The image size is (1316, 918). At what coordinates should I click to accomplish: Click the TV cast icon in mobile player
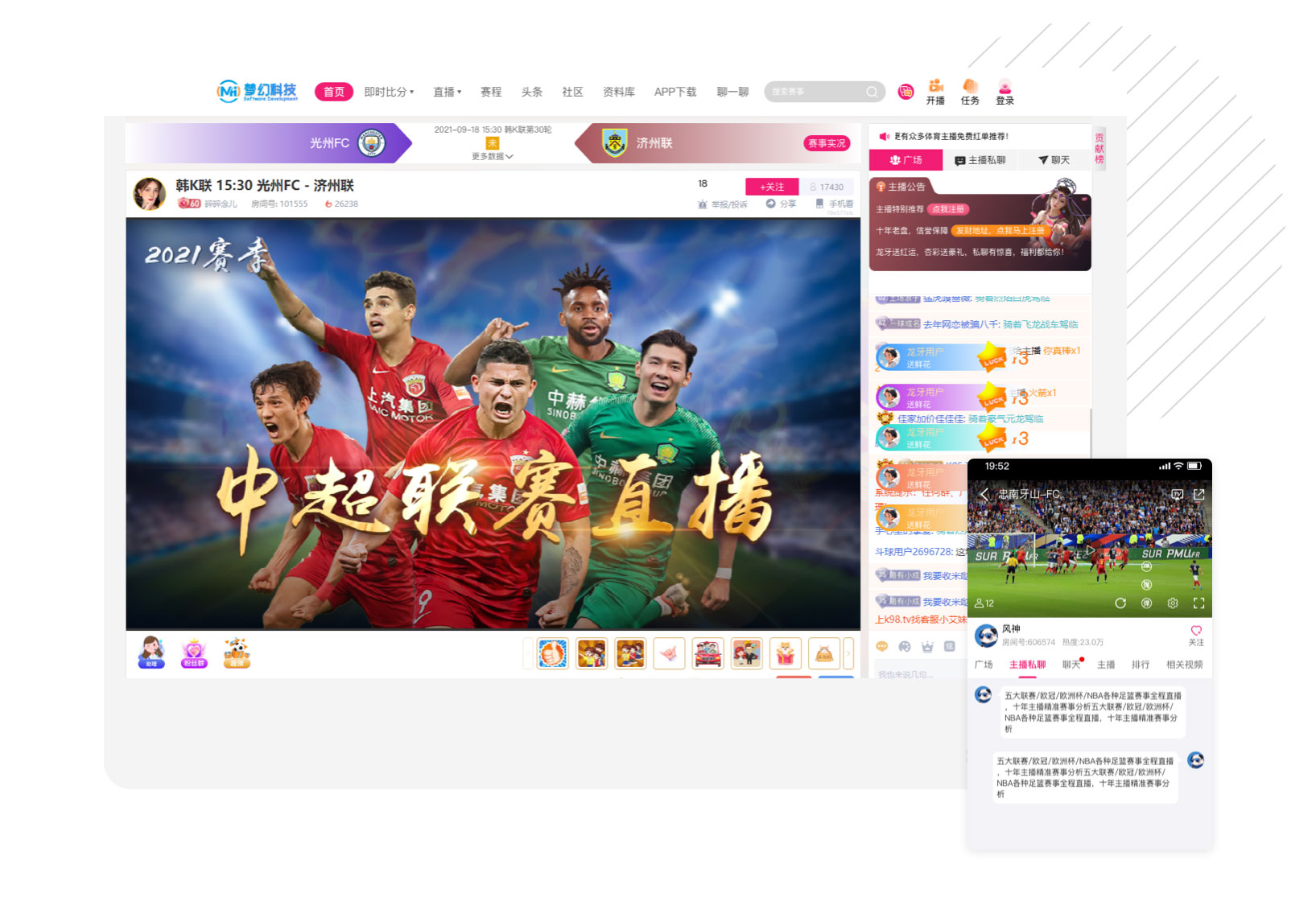[x=1178, y=494]
